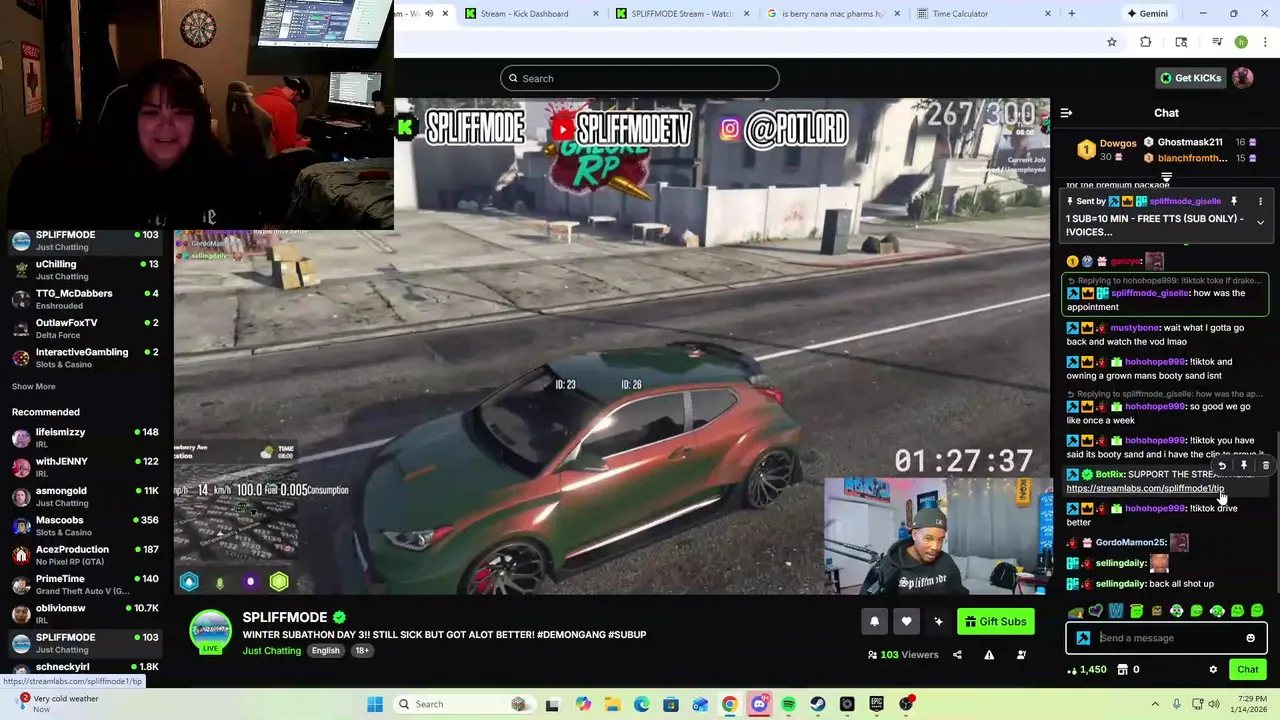Launch Epic Games from the taskbar
Screen dimensions: 1280x720
(x=876, y=704)
